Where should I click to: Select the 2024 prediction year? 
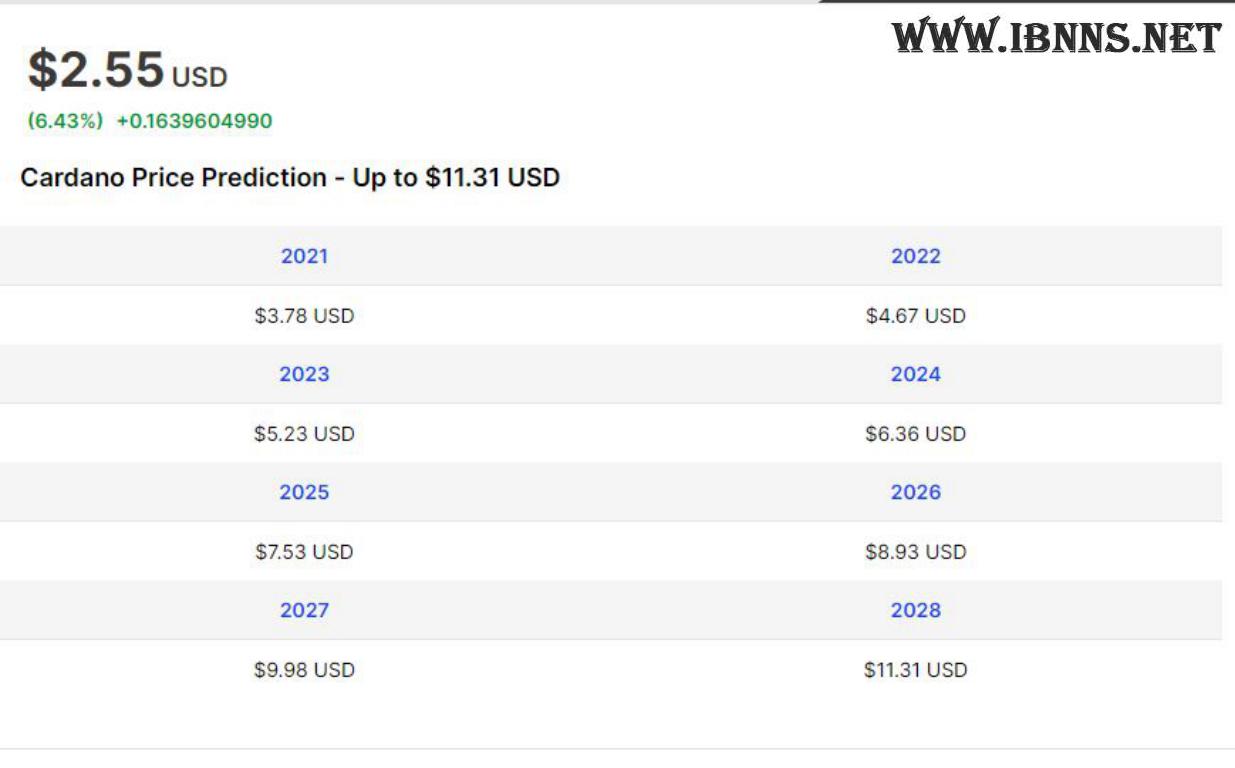click(x=916, y=374)
